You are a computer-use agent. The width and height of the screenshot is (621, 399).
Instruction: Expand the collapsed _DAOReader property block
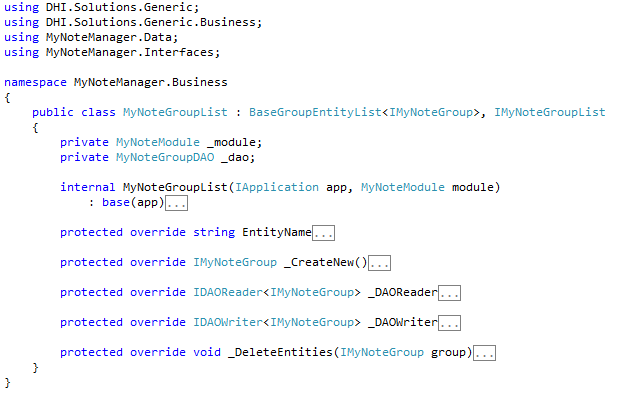tap(450, 293)
